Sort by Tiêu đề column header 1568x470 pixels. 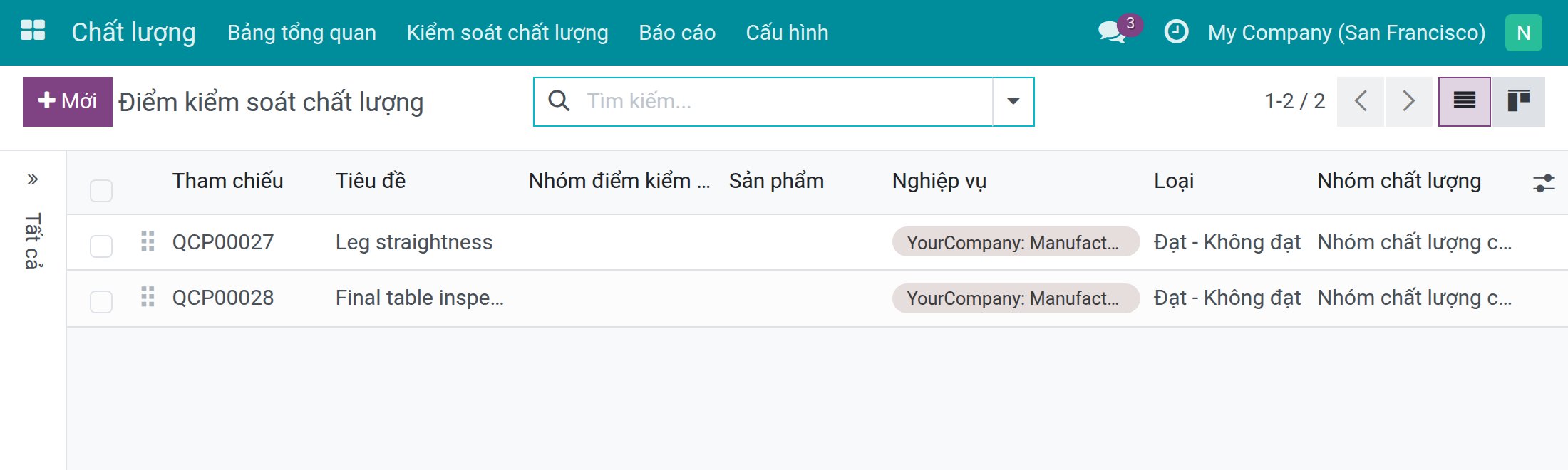pyautogui.click(x=370, y=181)
